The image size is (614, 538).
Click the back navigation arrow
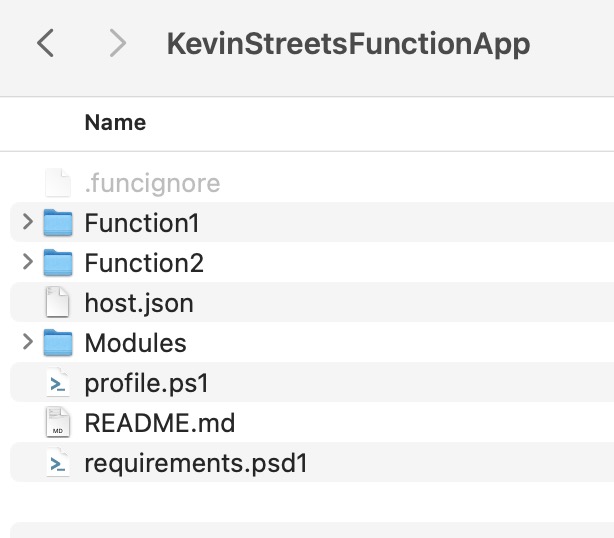(45, 43)
